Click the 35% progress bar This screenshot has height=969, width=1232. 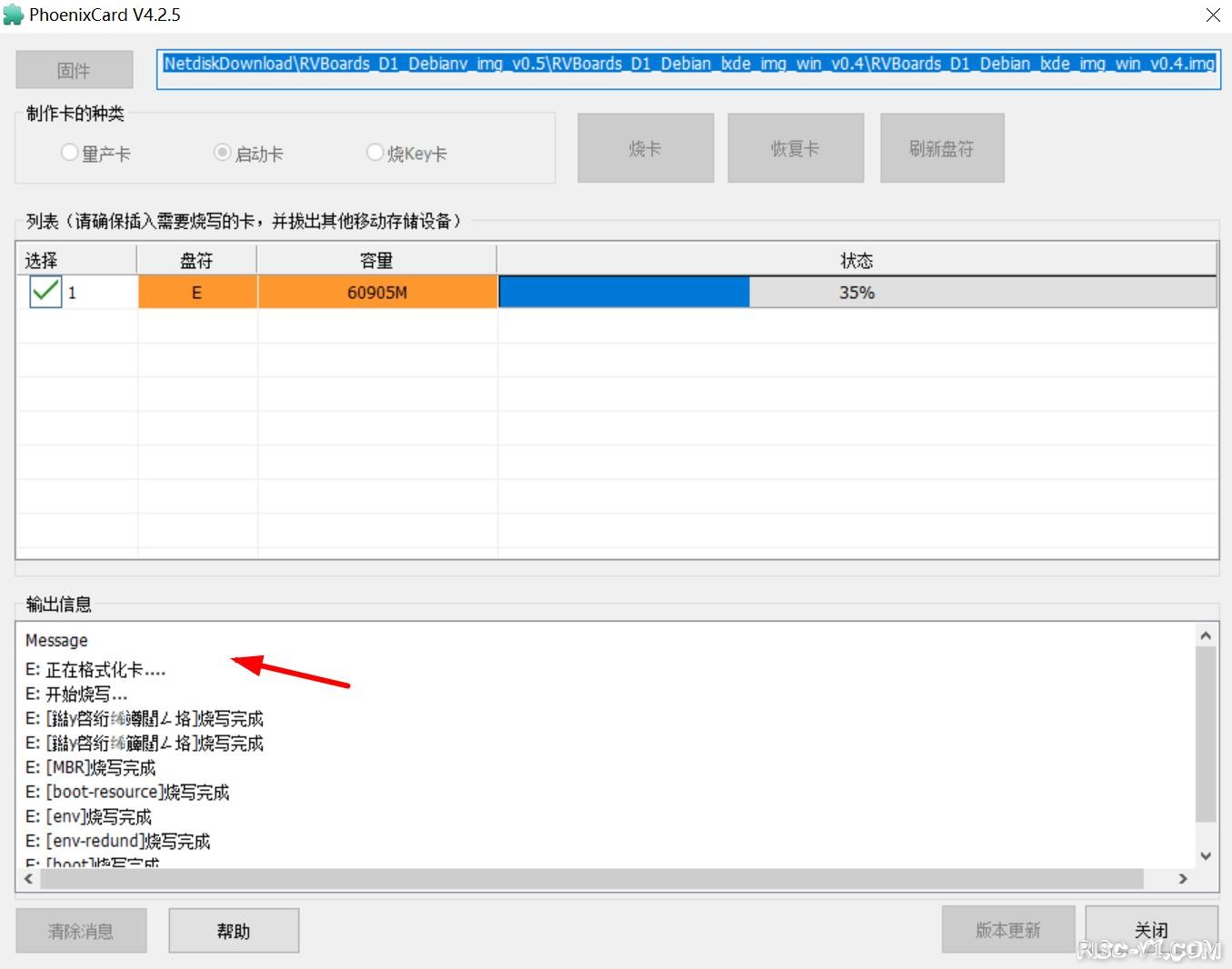(x=857, y=293)
